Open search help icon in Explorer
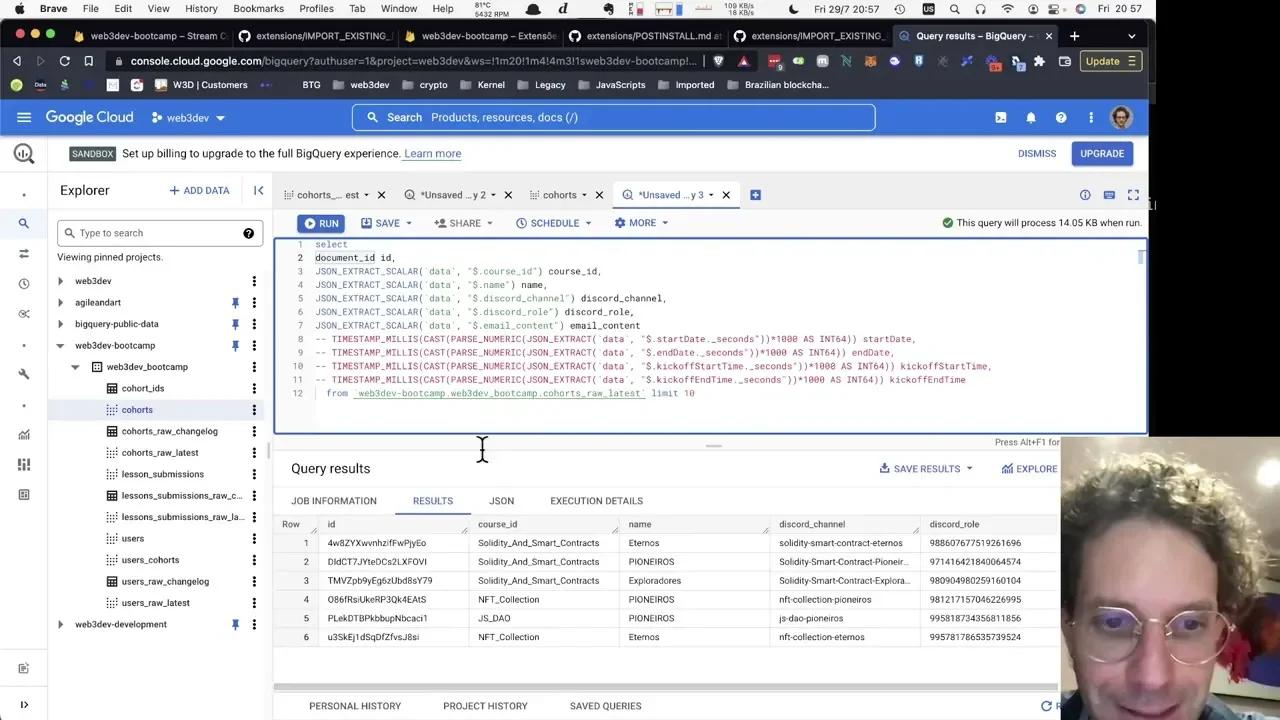Image resolution: width=1280 pixels, height=720 pixels. 248,233
